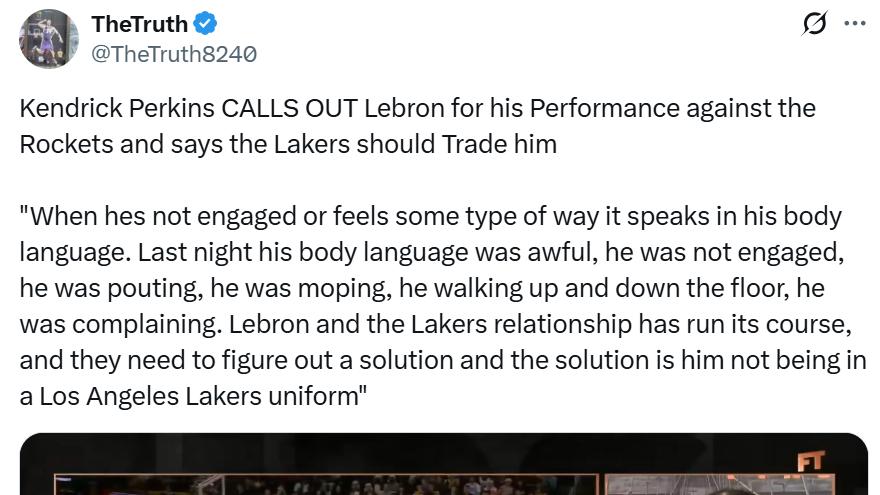Click the FT logo on the video

click(x=808, y=462)
